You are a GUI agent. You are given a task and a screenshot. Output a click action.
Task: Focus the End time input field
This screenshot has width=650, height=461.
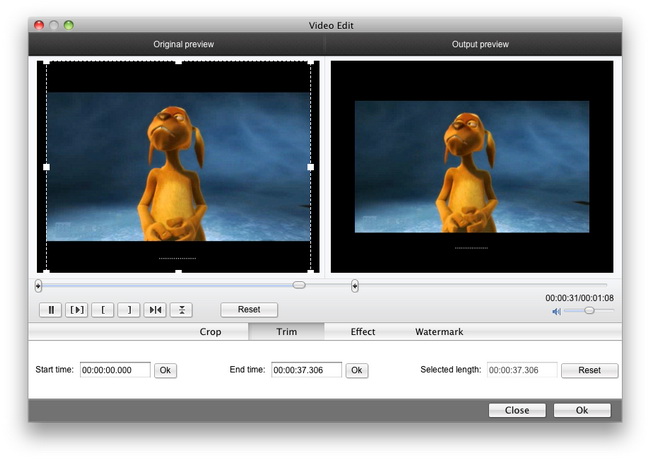(306, 370)
